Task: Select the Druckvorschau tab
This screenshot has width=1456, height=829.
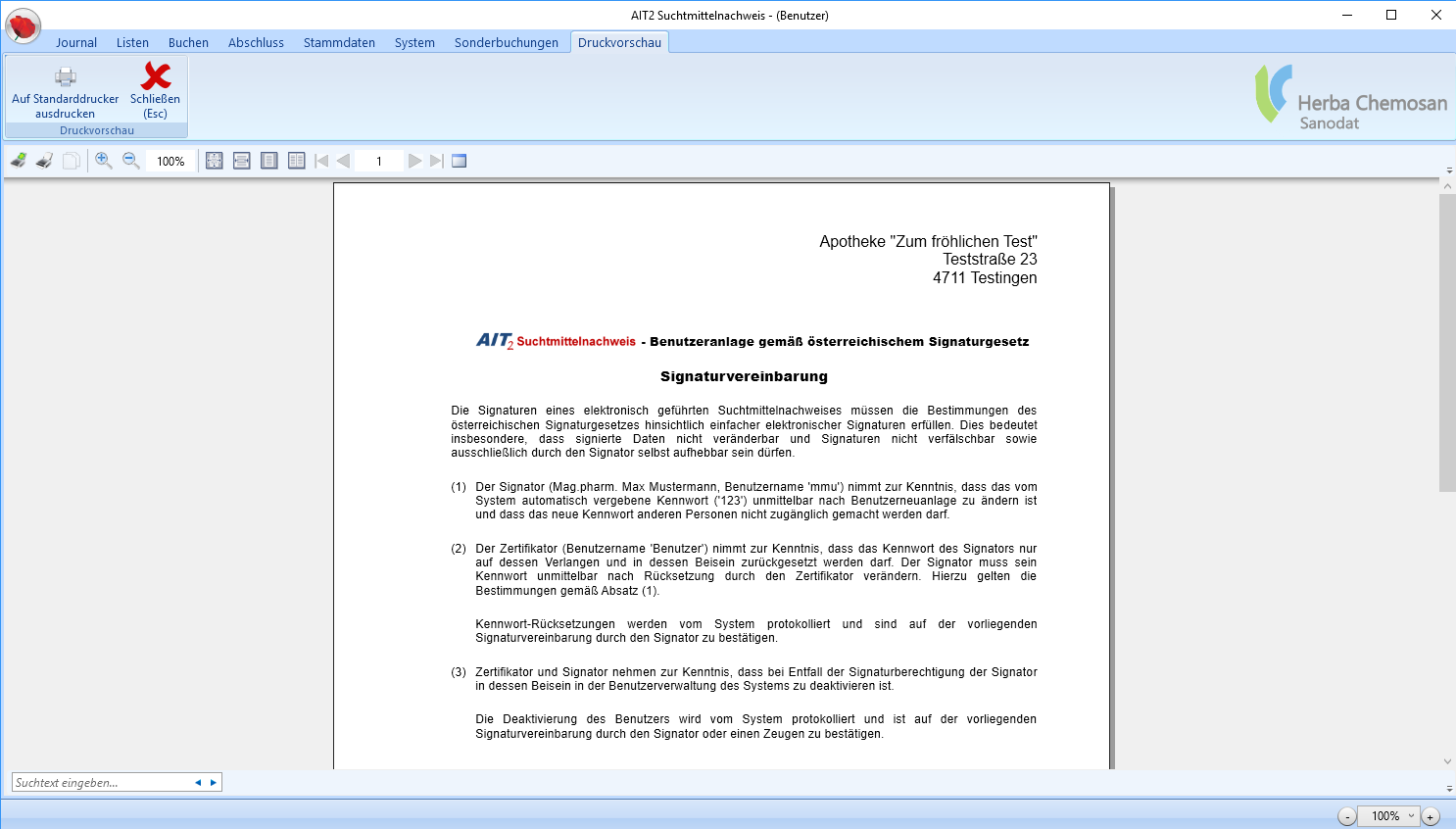Action: tap(619, 42)
